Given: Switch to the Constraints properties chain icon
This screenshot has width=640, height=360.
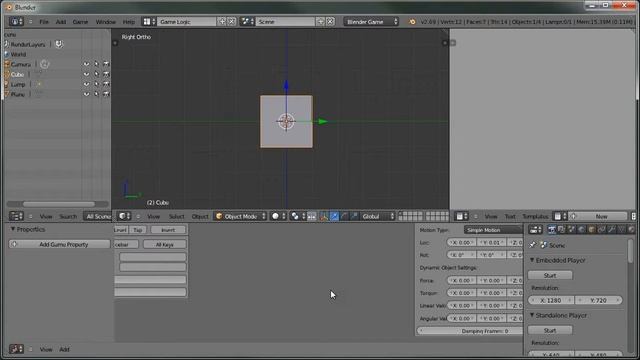Looking at the screenshot, I should coord(601,230).
